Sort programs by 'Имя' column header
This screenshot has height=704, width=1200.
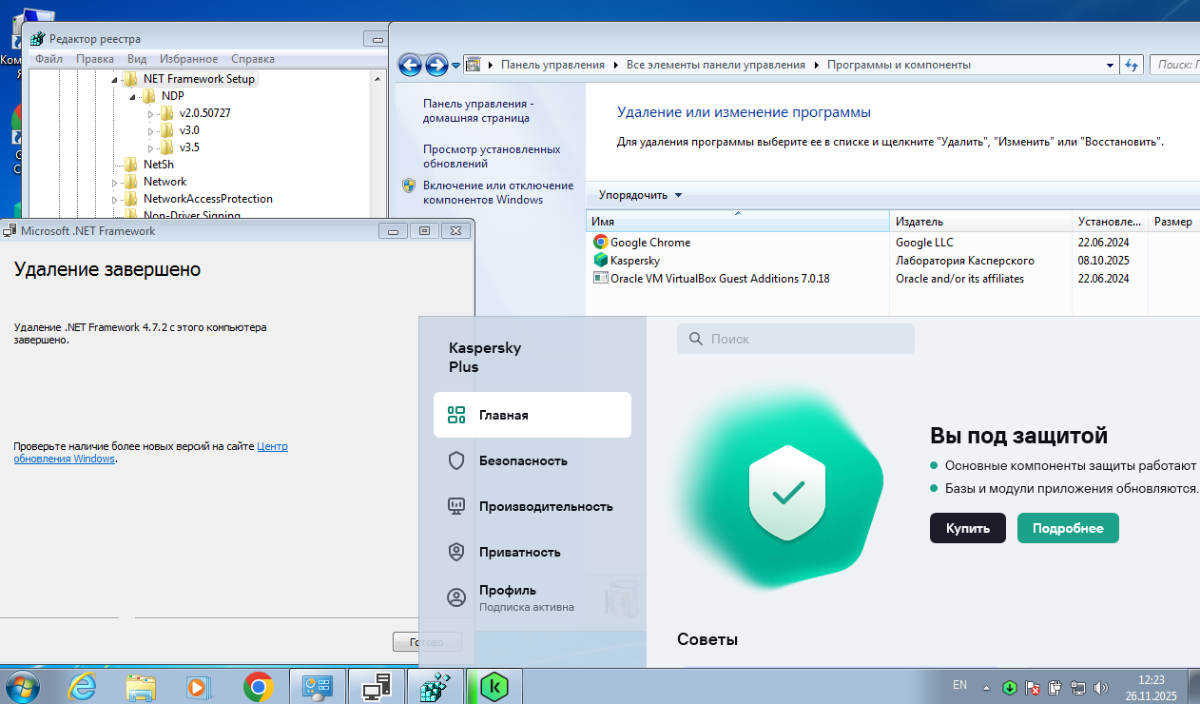pos(738,222)
